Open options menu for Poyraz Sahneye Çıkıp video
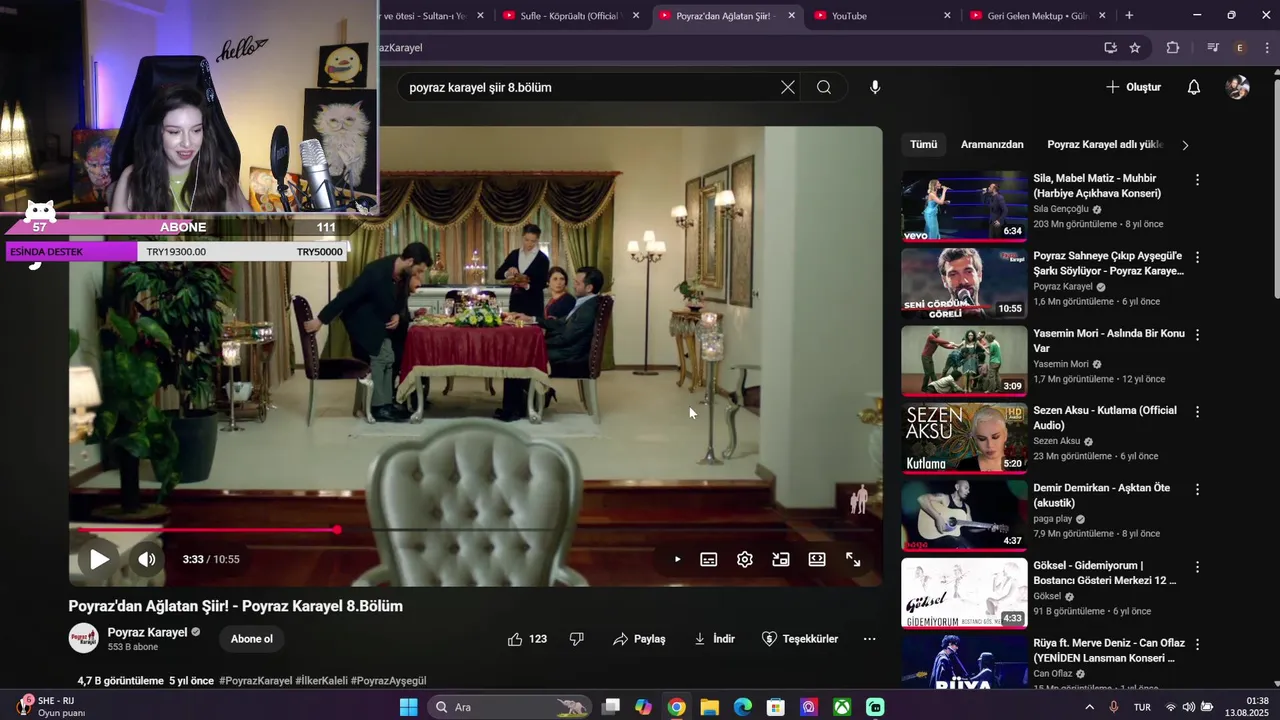 (x=1197, y=257)
